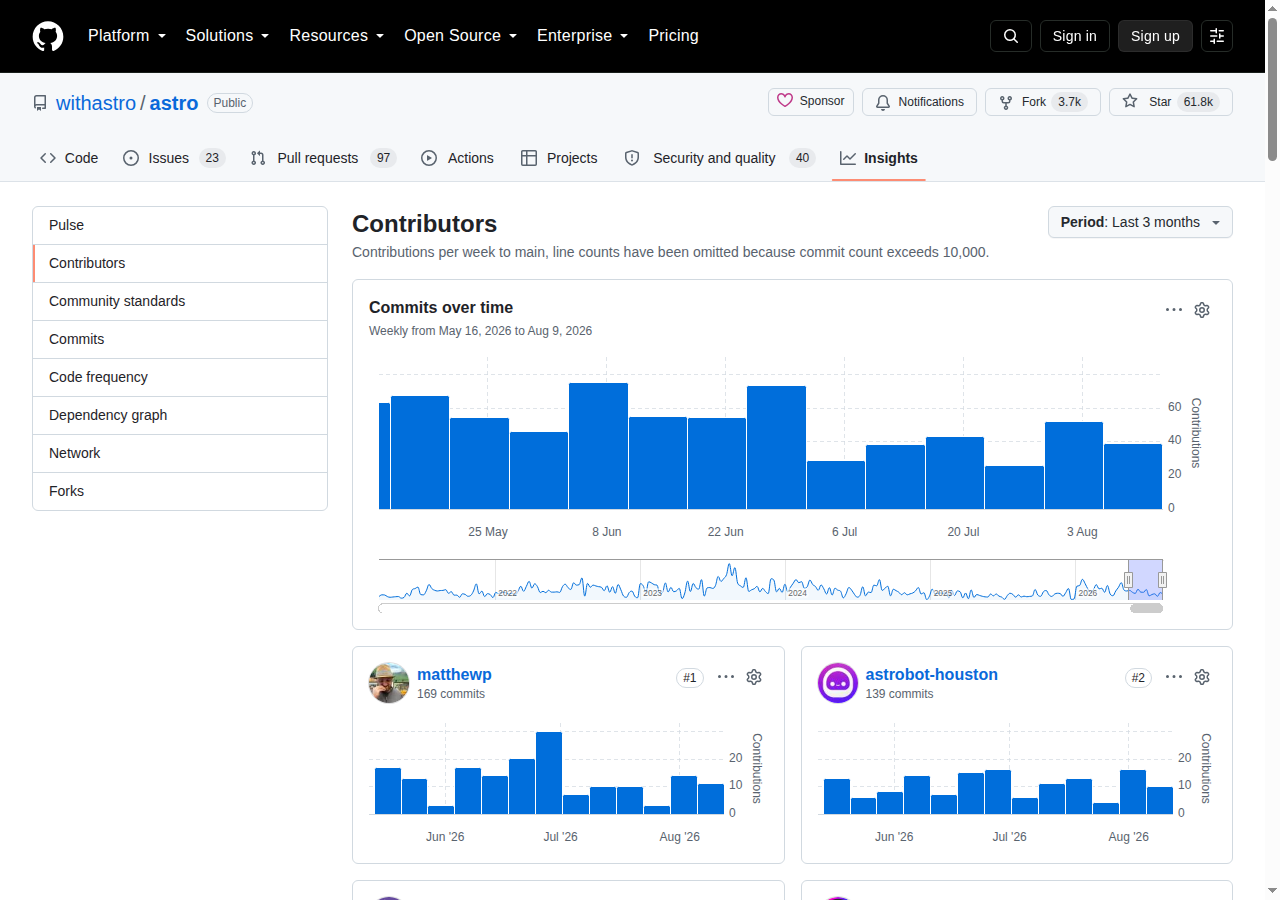Expand the Enterprise menu
1280x900 pixels.
pos(583,36)
